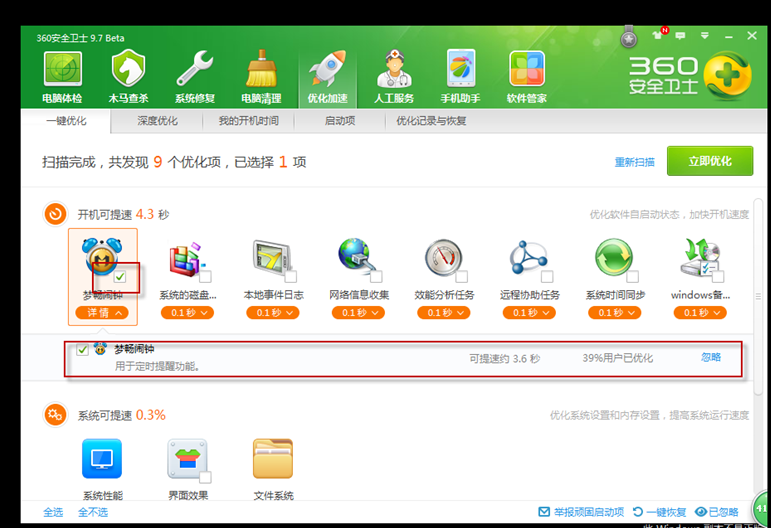Image resolution: width=771 pixels, height=528 pixels.
Task: Open 已忽略 ignored list link
Action: 716,512
